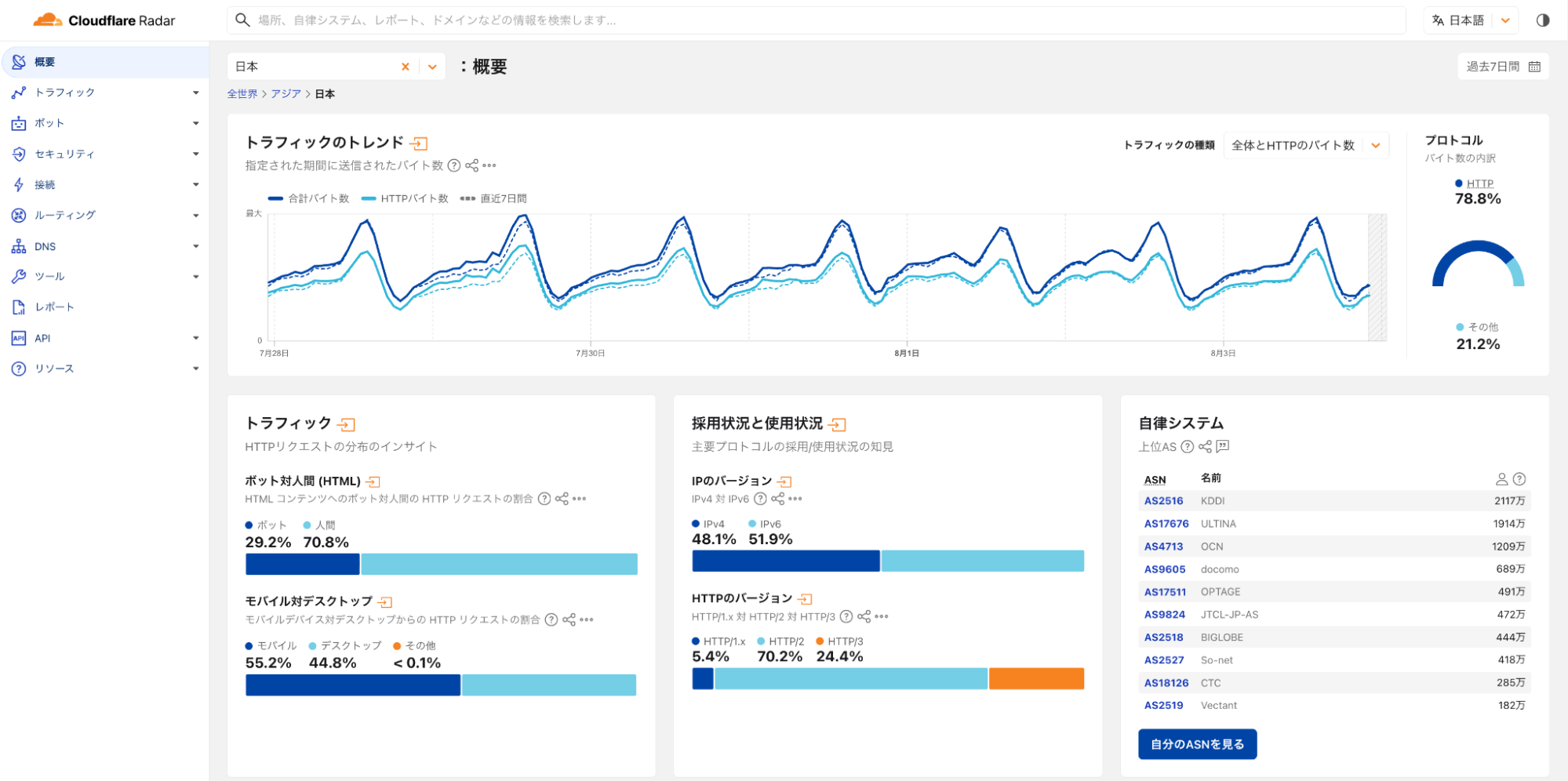
Task: Open the 採用状況と使用状況 detail arrow icon
Action: pyautogui.click(x=837, y=424)
